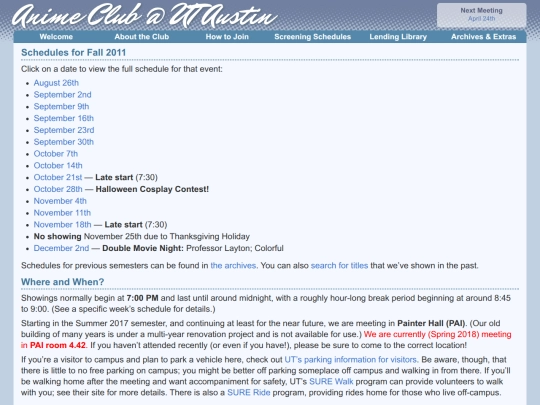The height and width of the screenshot is (405, 540).
Task: Click the red 'PAI room 4.42' text
Action: (x=58, y=345)
